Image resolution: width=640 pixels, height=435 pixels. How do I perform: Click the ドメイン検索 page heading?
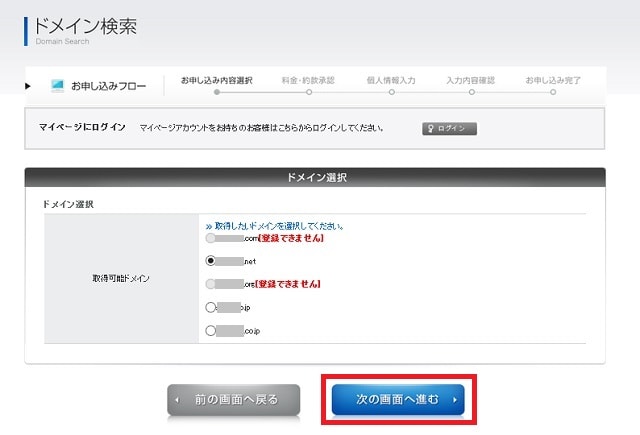(x=84, y=26)
